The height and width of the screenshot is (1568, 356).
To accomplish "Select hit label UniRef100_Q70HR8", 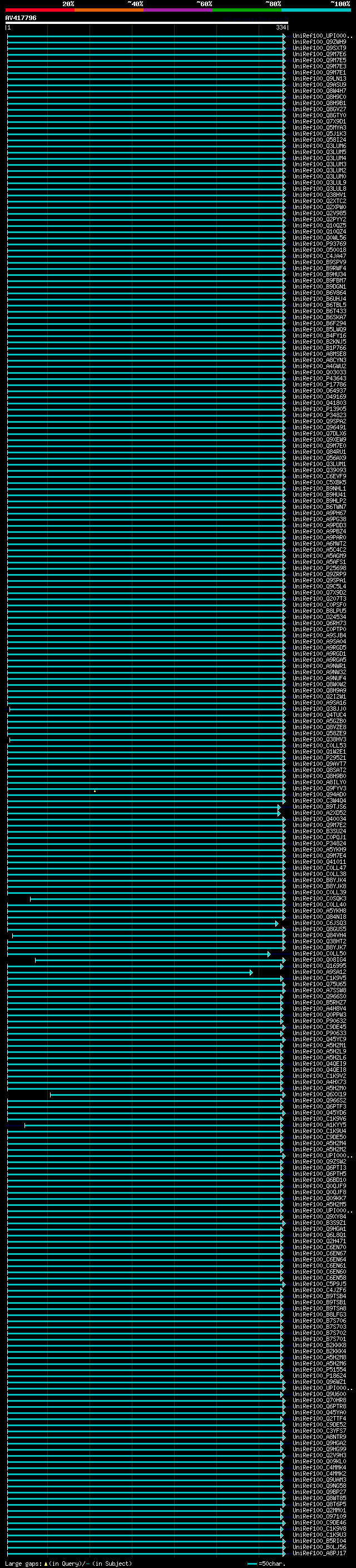I will [319, 1399].
